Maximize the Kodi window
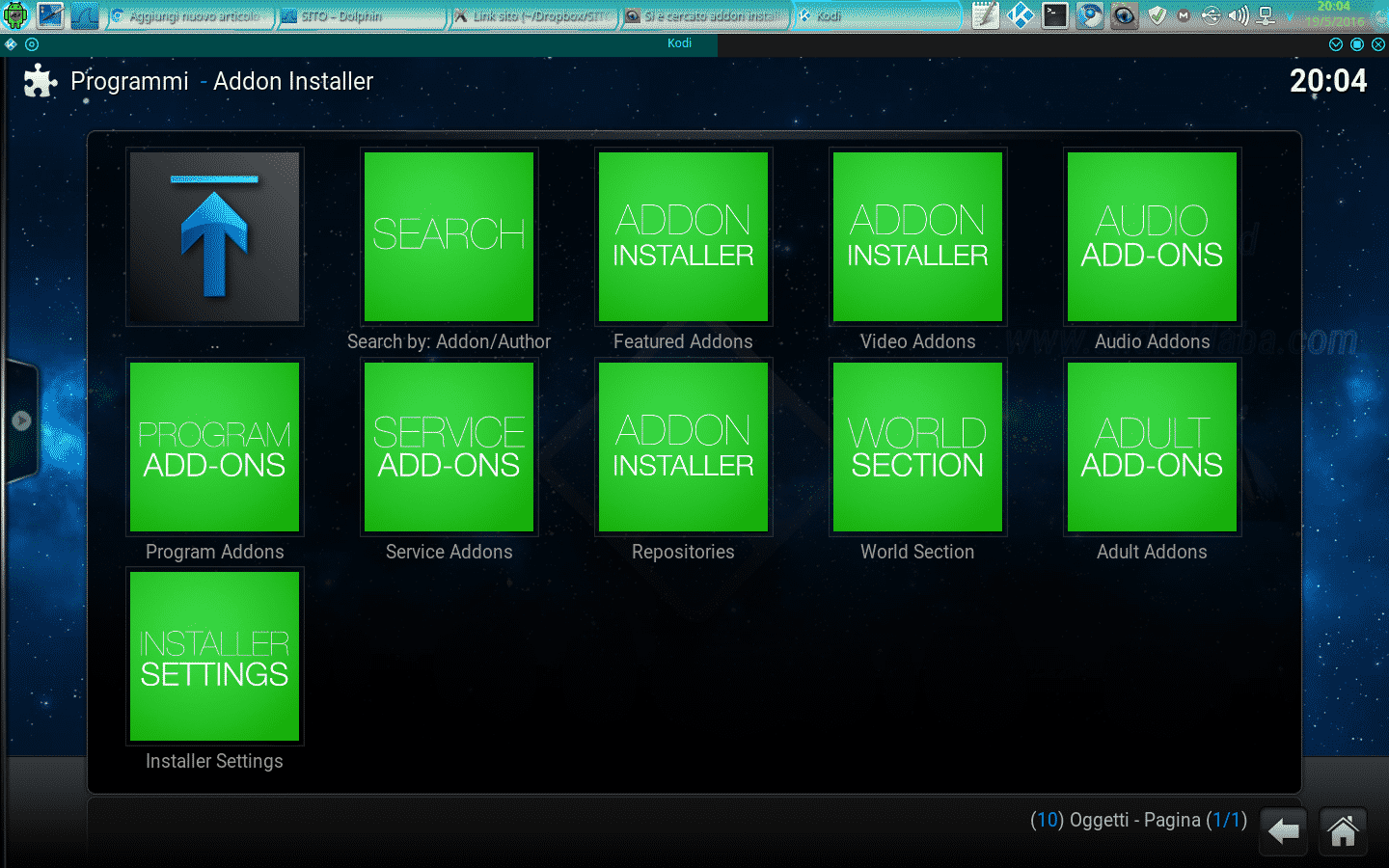 tap(1357, 44)
